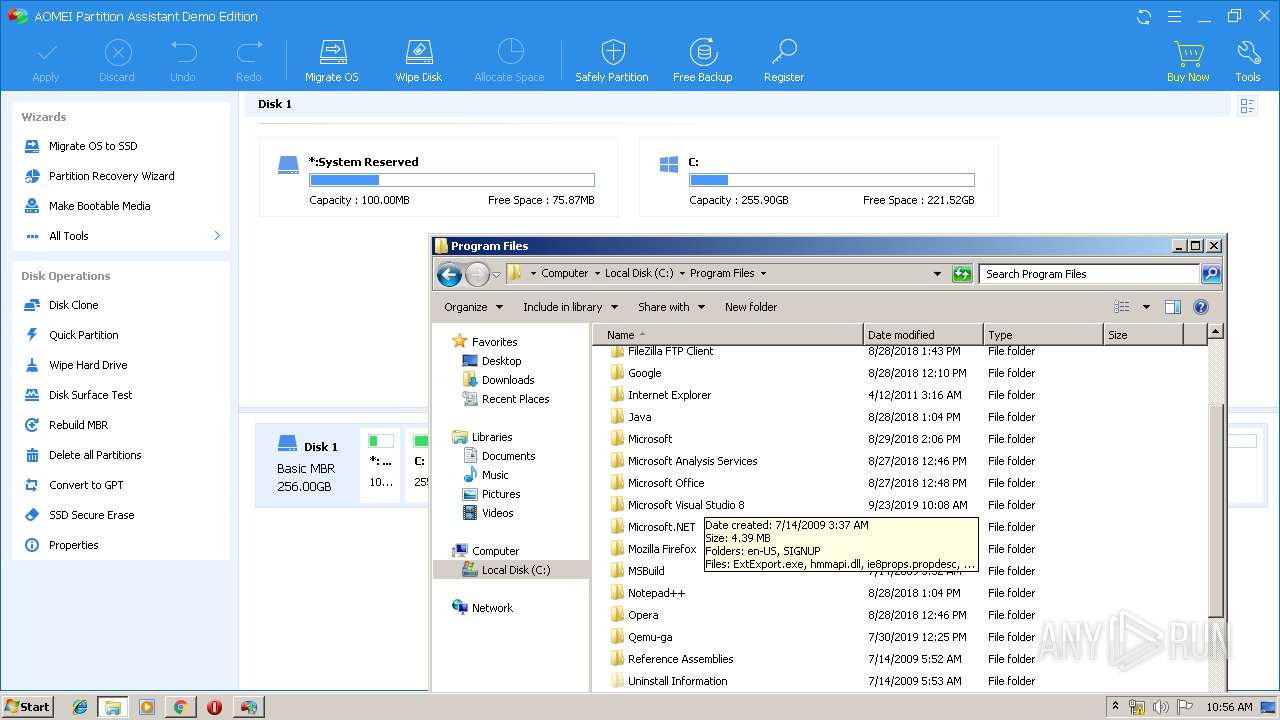Open recent pages dropdown arrow
Image resolution: width=1280 pixels, height=720 pixels.
pyautogui.click(x=496, y=275)
